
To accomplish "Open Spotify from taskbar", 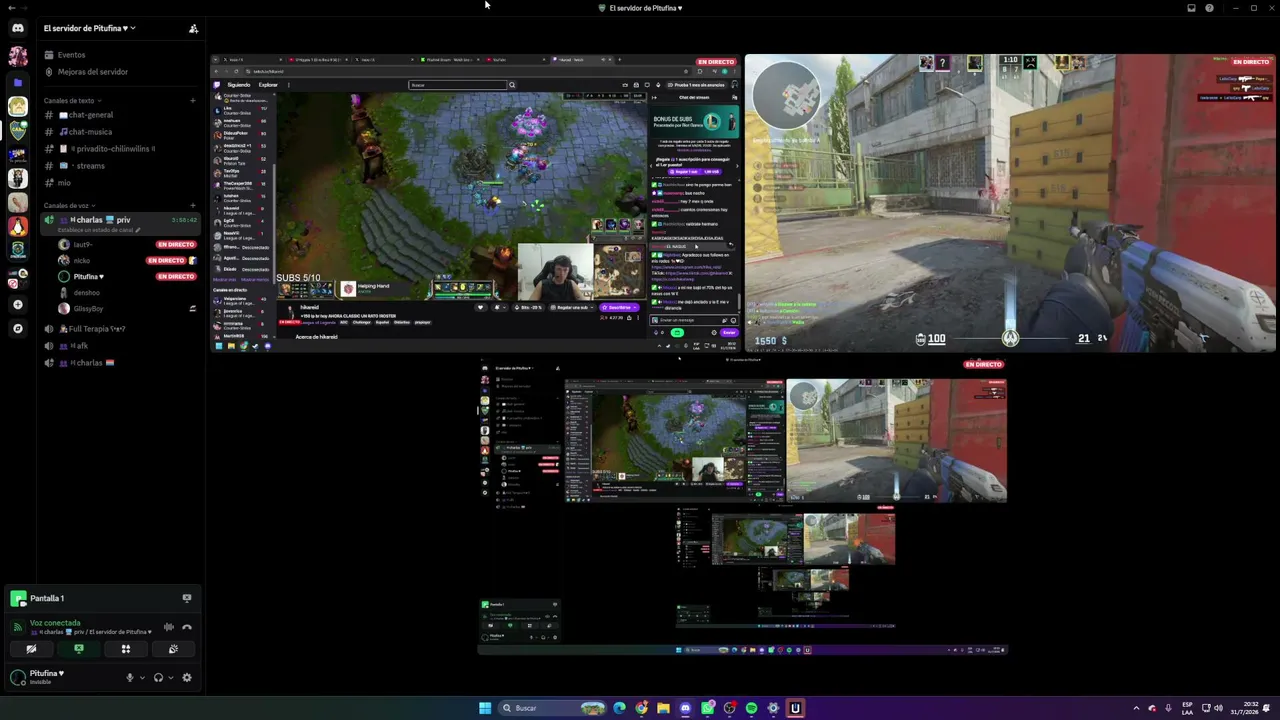I will click(752, 708).
